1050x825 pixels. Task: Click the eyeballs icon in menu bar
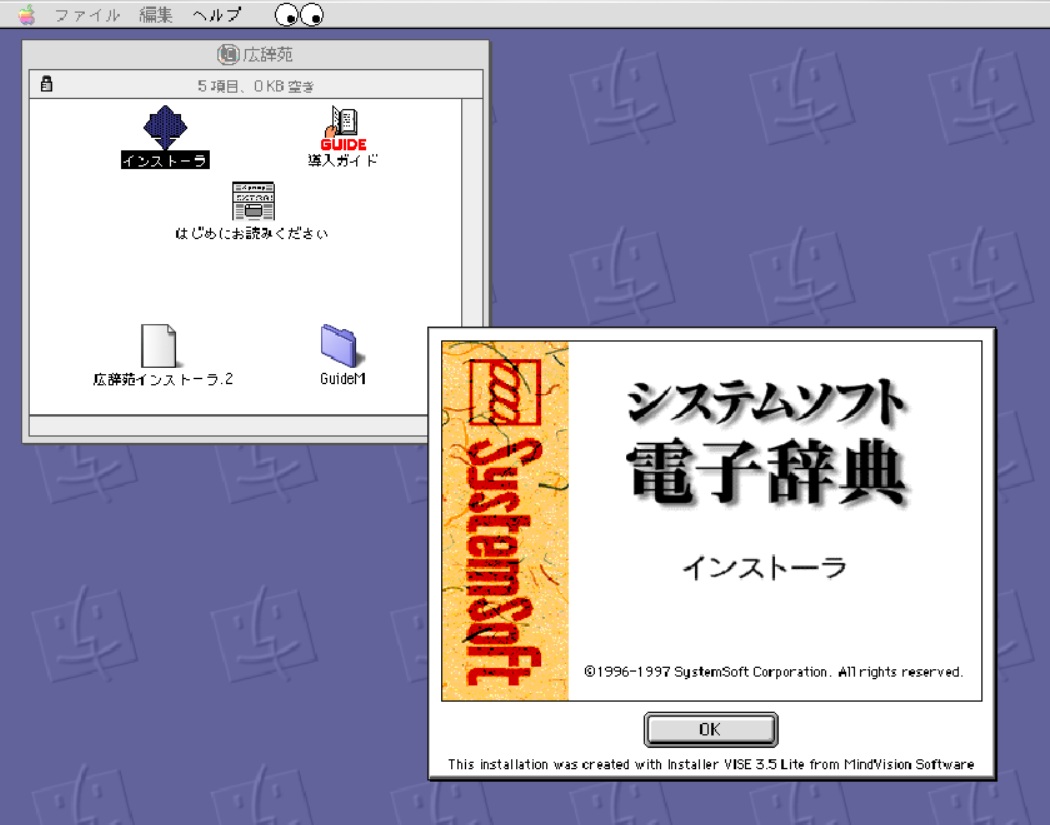(x=299, y=15)
